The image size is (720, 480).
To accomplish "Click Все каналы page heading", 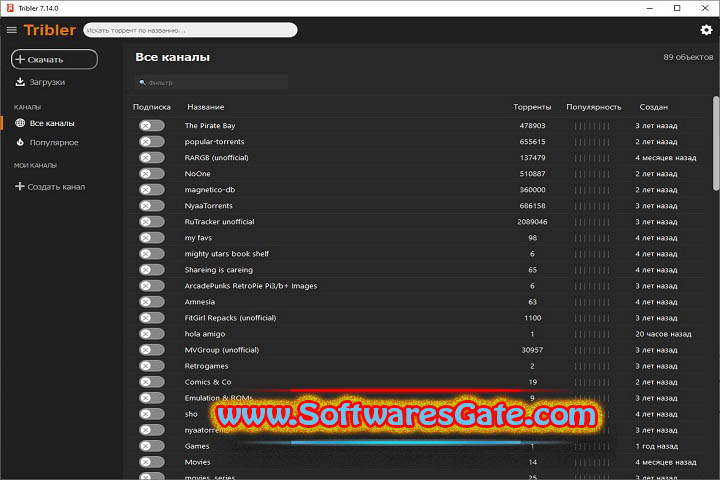I will 172,57.
